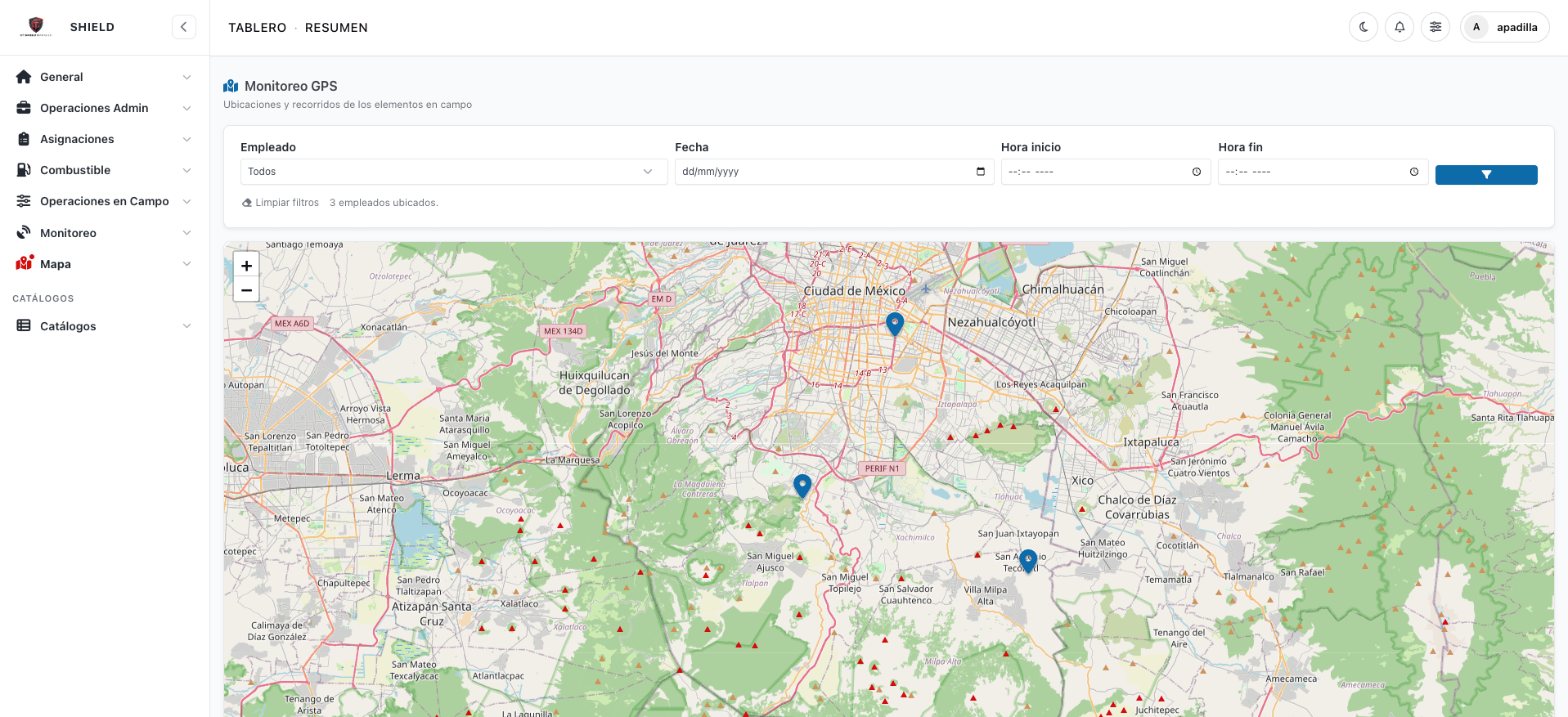Expand the Monitoreo chevron

(x=186, y=233)
